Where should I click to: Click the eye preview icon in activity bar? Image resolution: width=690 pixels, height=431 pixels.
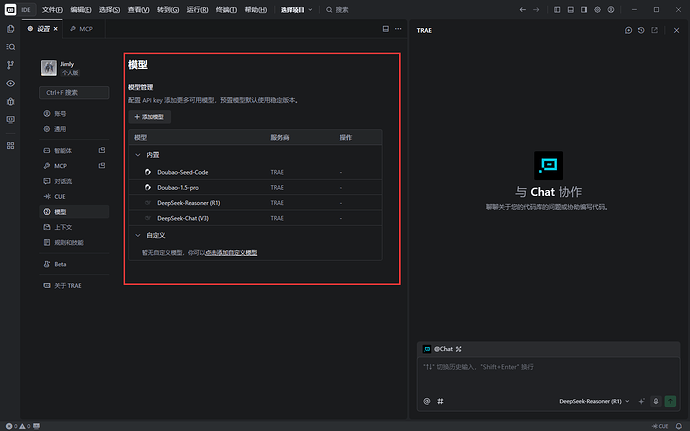coord(11,83)
